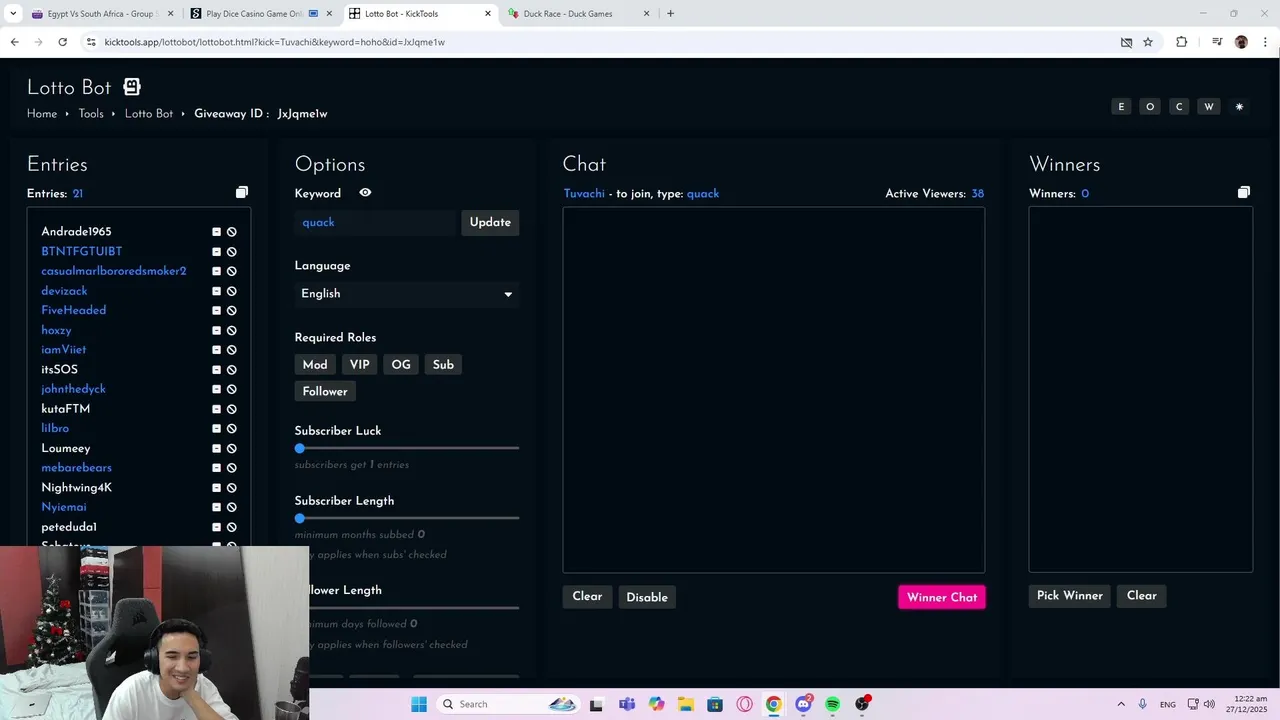Viewport: 1280px width, 720px height.
Task: Remove the kutaFTM entry with the minus icon
Action: [216, 409]
